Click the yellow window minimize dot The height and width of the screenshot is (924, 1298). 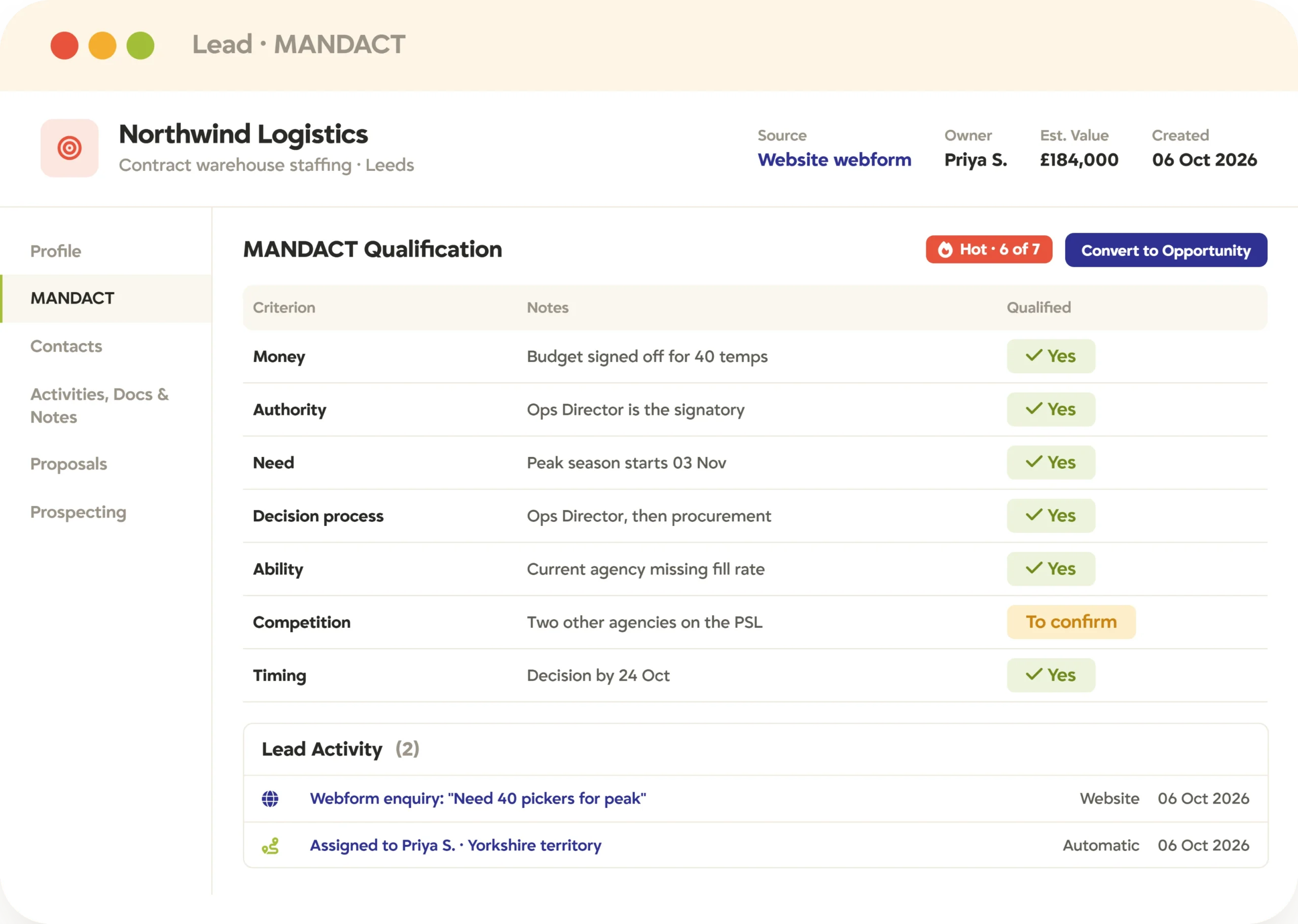click(102, 46)
